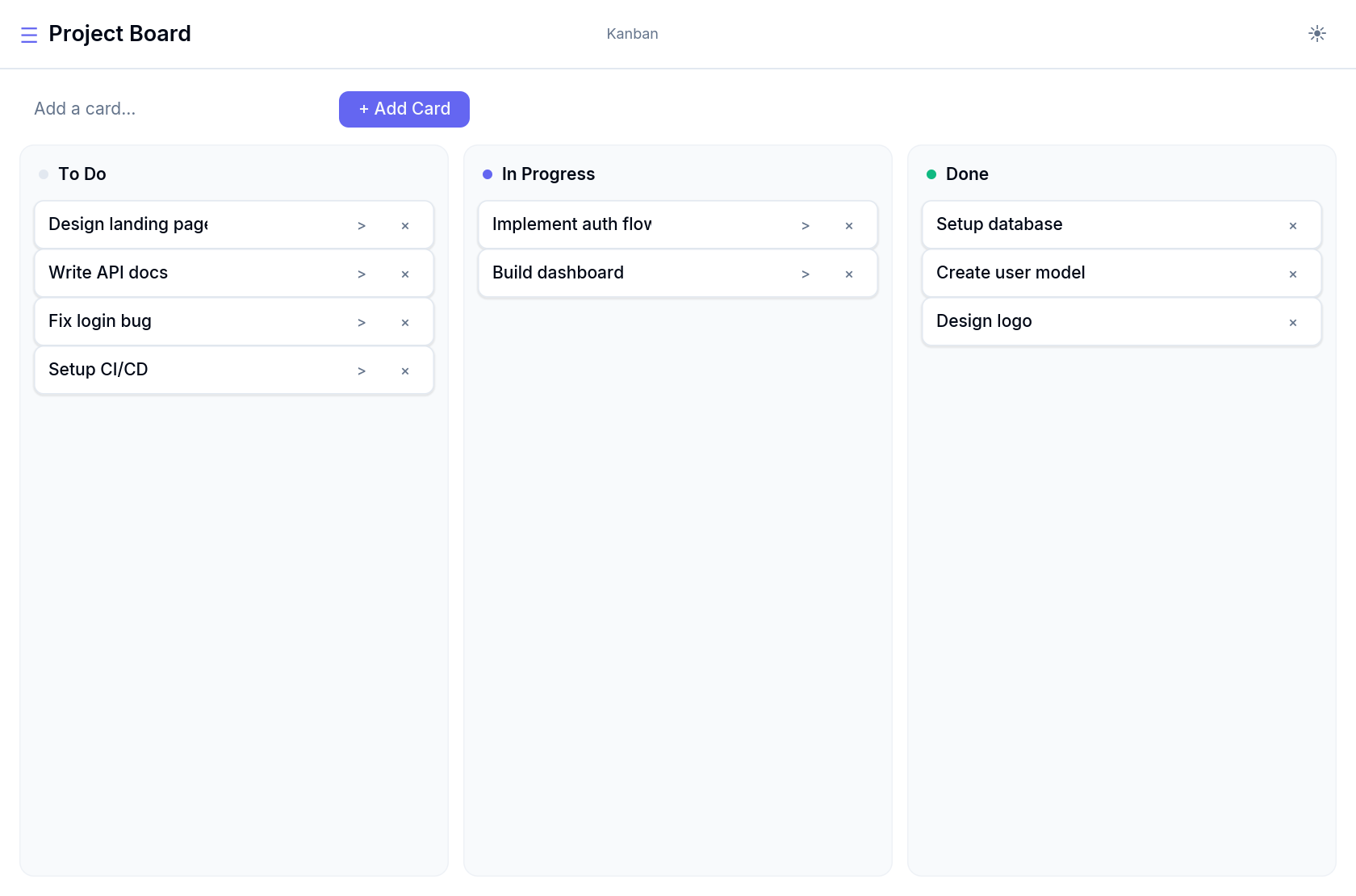Select the 'Design logo' card title
Screen dimensions: 1356x896
[x=984, y=321]
